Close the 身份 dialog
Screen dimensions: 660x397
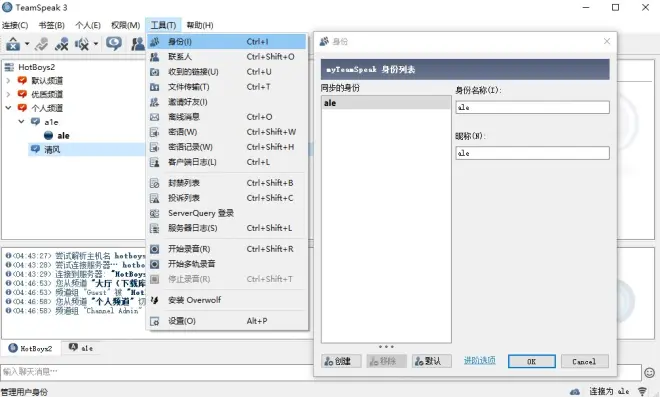tap(607, 41)
